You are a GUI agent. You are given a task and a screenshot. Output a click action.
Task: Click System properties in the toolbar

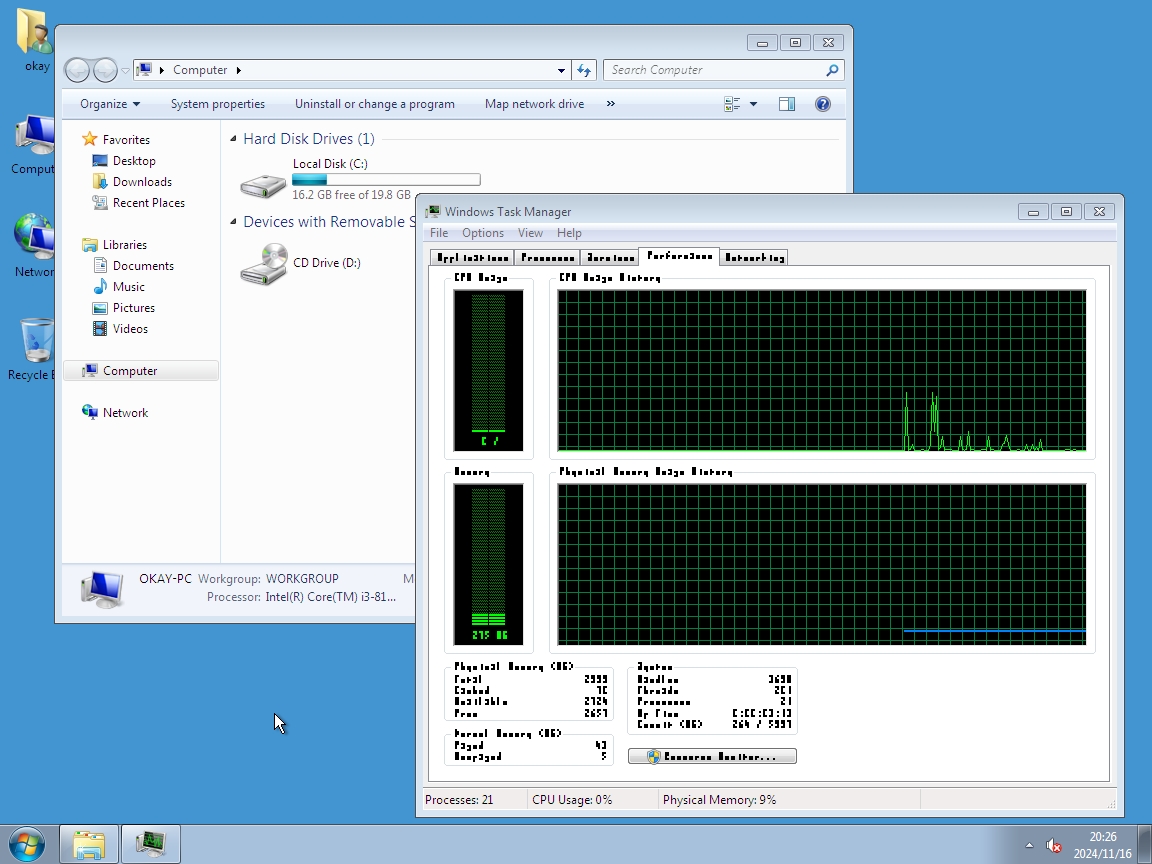coord(217,104)
